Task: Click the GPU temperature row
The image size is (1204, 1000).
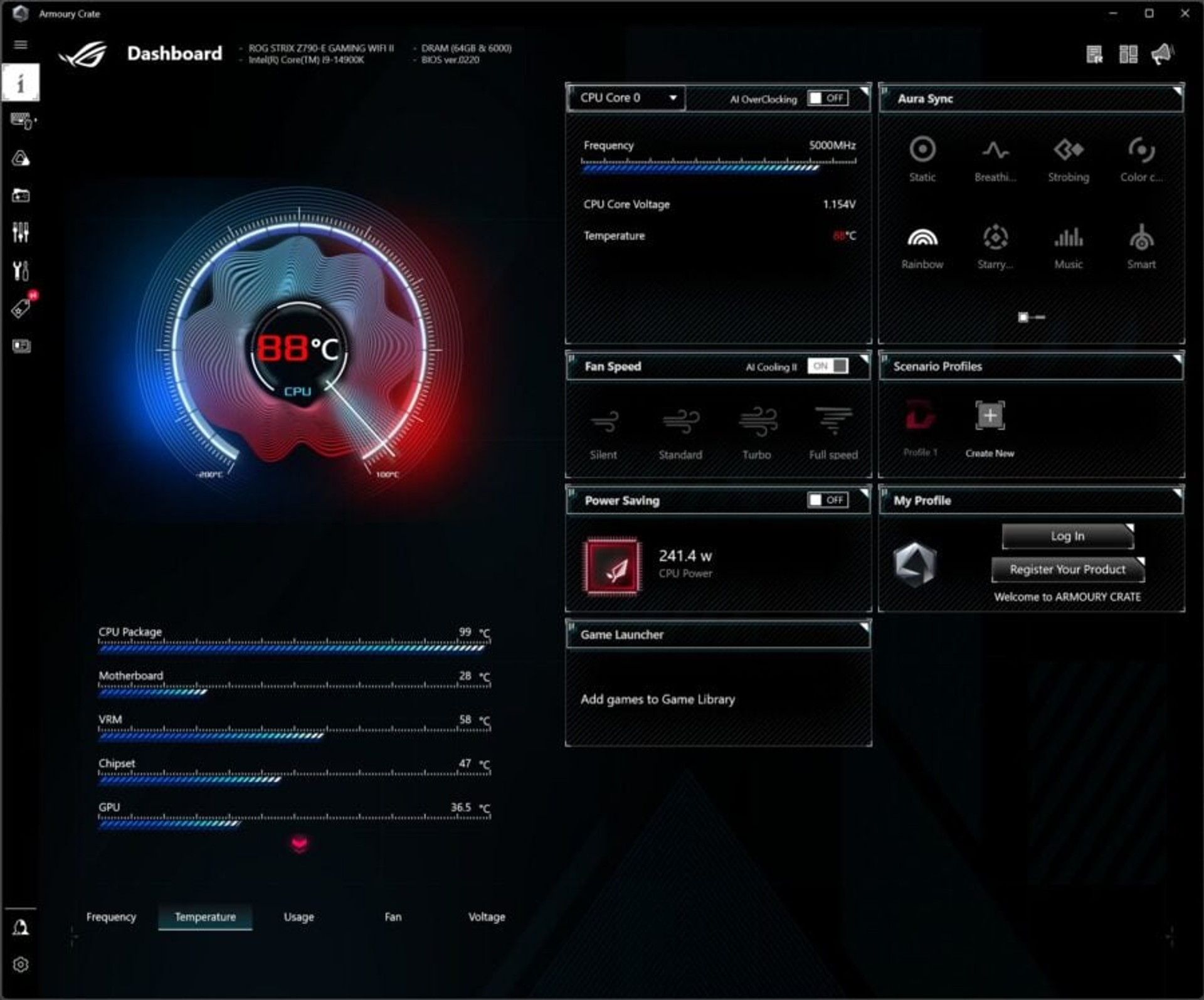Action: pos(294,814)
